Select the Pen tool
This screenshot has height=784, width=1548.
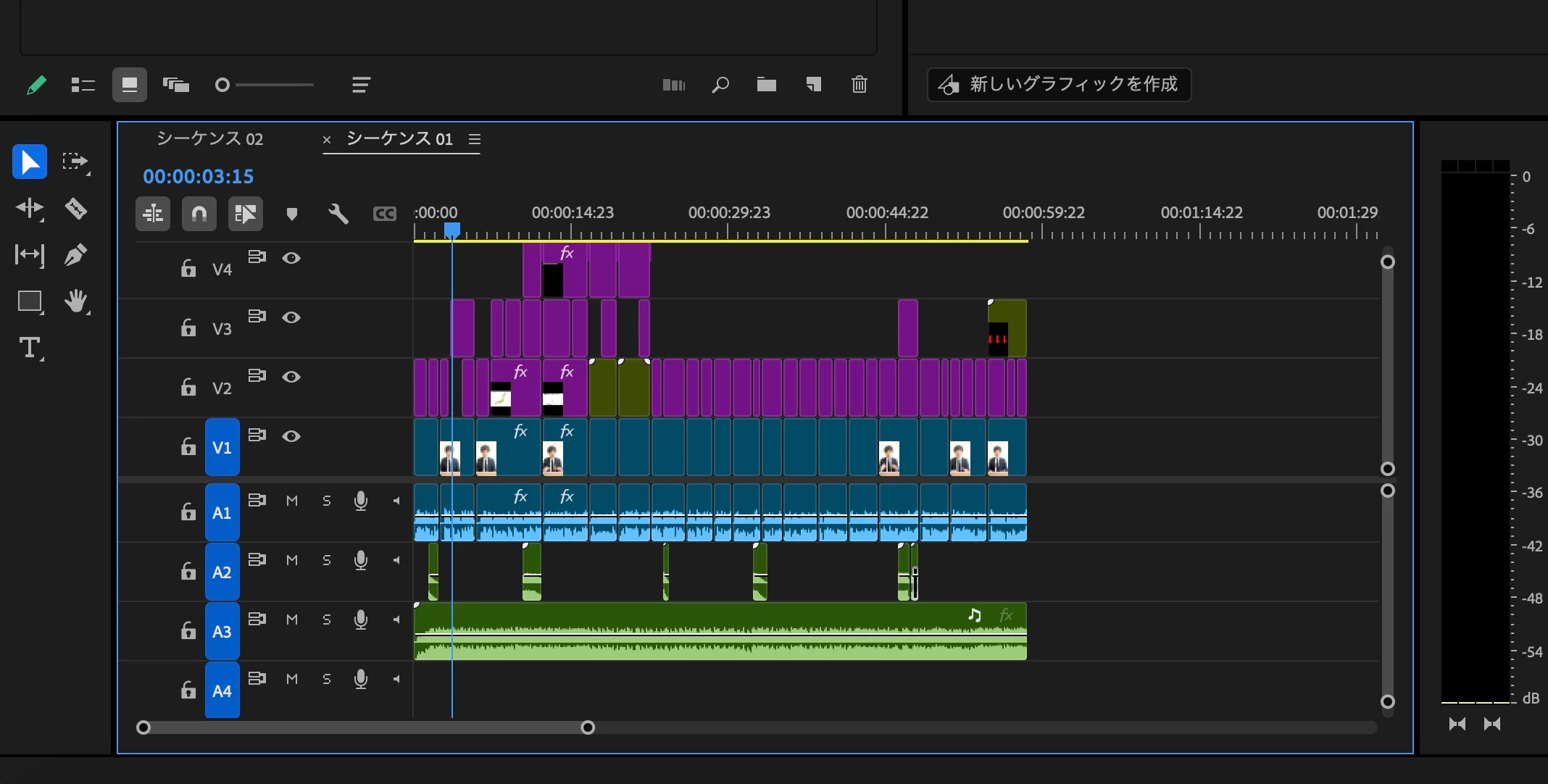(x=76, y=255)
